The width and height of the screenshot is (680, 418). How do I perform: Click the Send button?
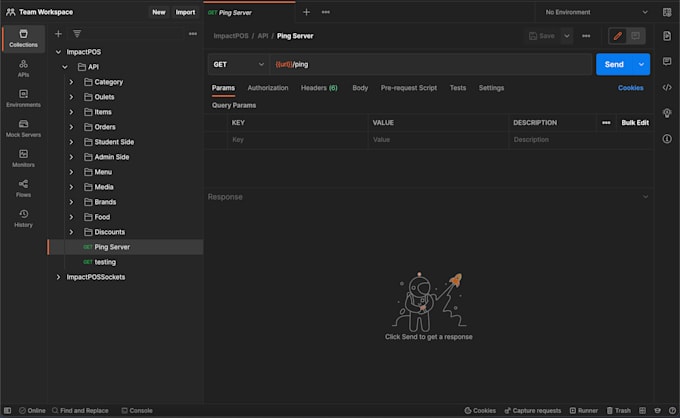click(x=614, y=64)
